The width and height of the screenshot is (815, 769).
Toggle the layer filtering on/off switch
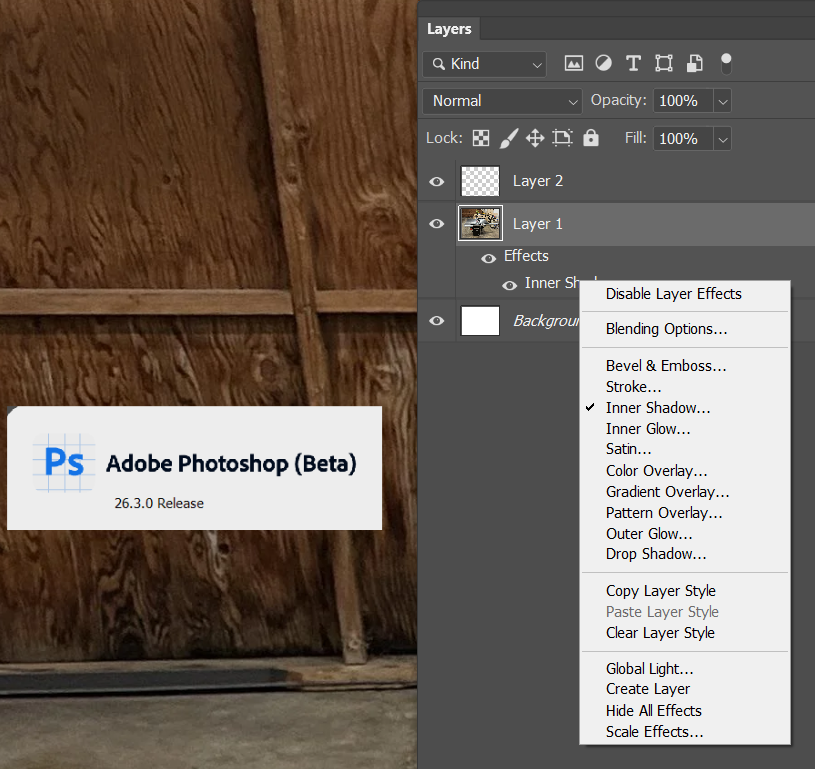[x=726, y=63]
